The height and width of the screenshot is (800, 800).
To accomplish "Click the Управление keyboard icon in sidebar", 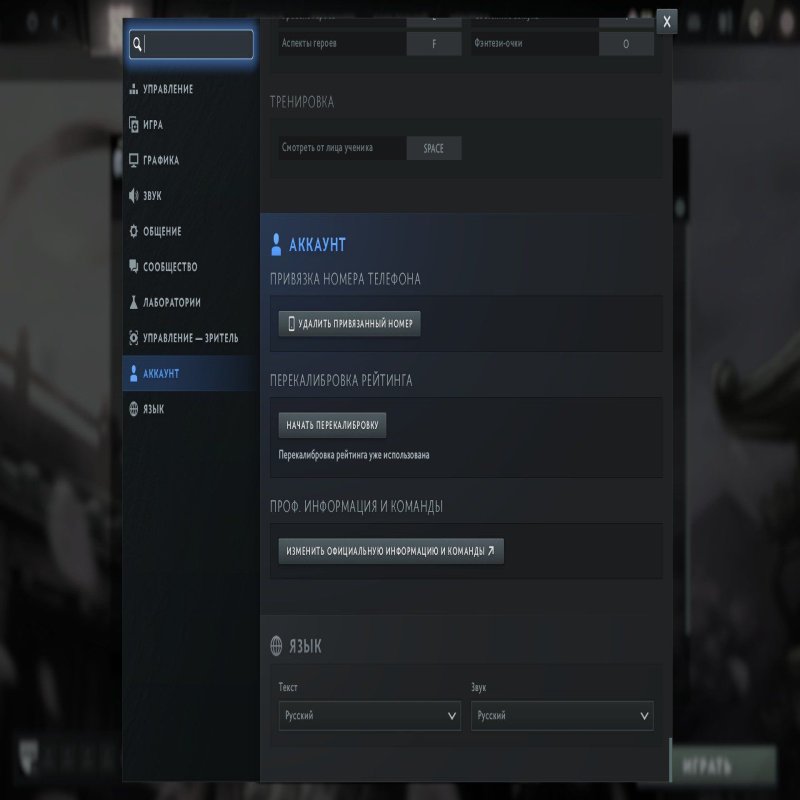I will [x=133, y=90].
